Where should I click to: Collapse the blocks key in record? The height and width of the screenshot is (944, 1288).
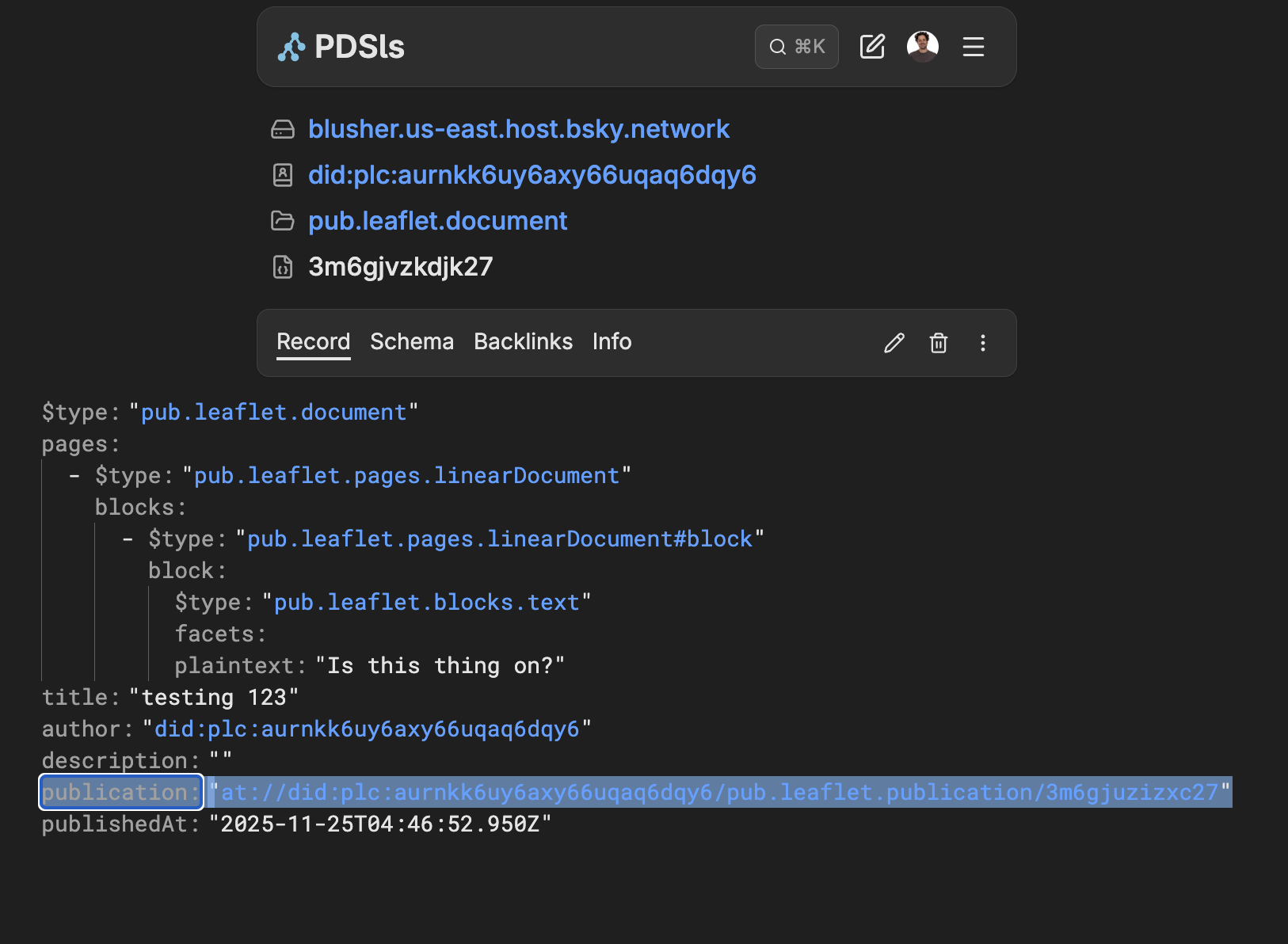point(139,508)
